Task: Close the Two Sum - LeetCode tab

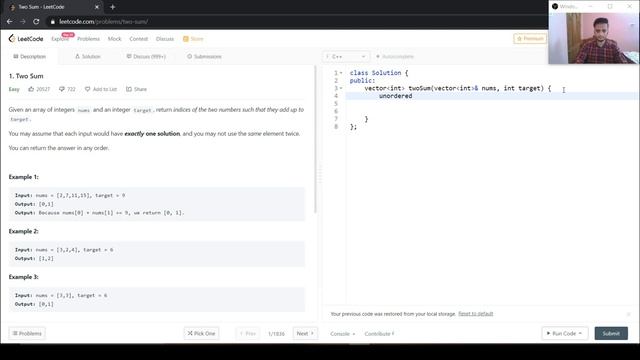Action: (97, 7)
